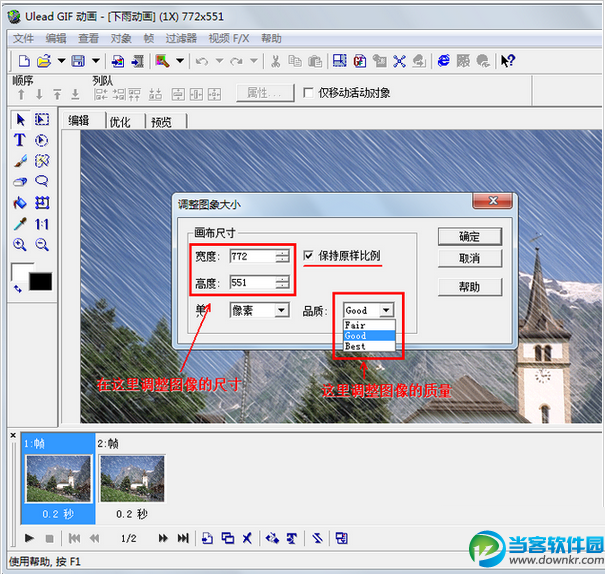Select the Crop tool
605x574 pixels.
coord(42,203)
